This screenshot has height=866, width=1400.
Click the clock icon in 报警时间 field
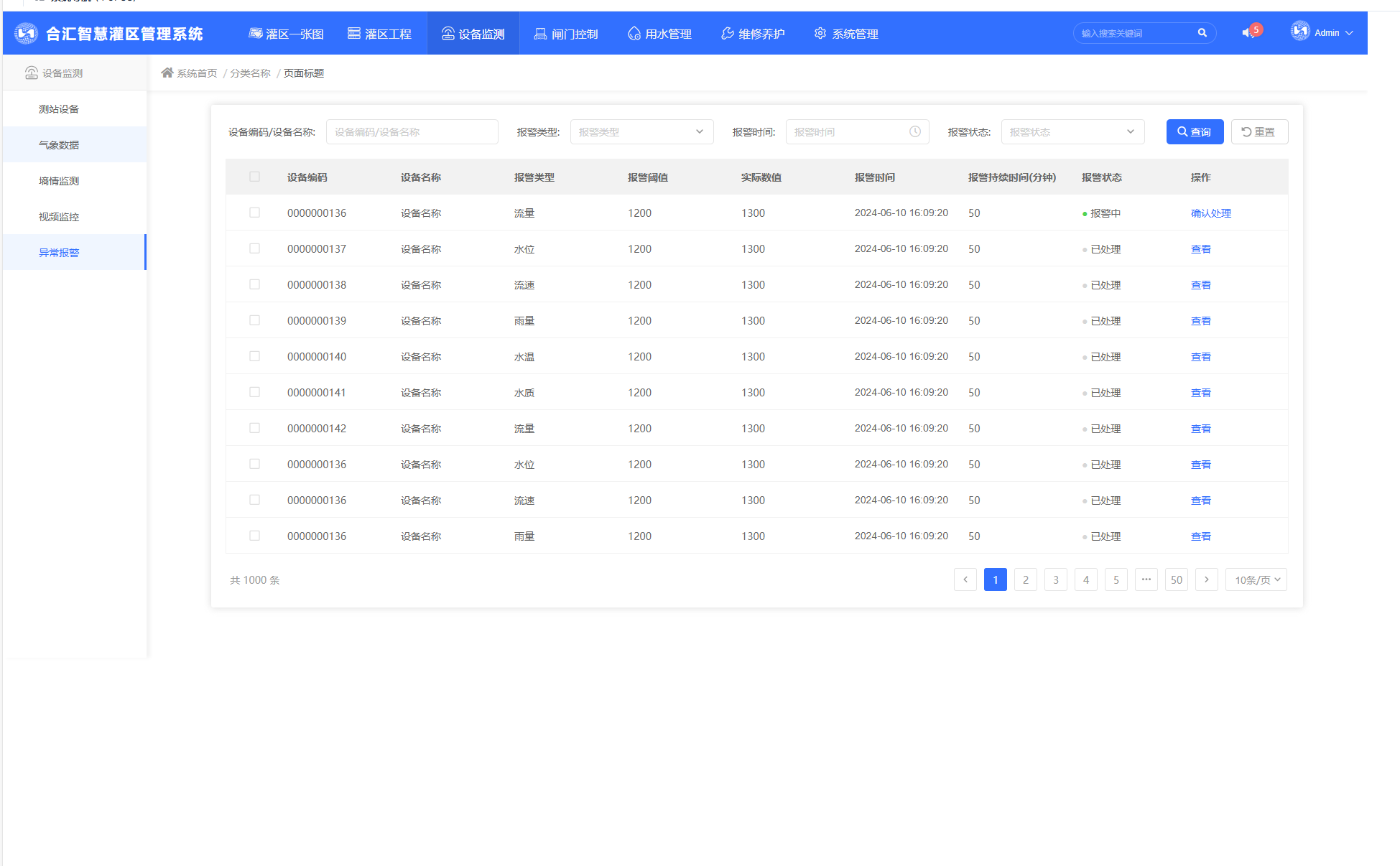click(914, 131)
